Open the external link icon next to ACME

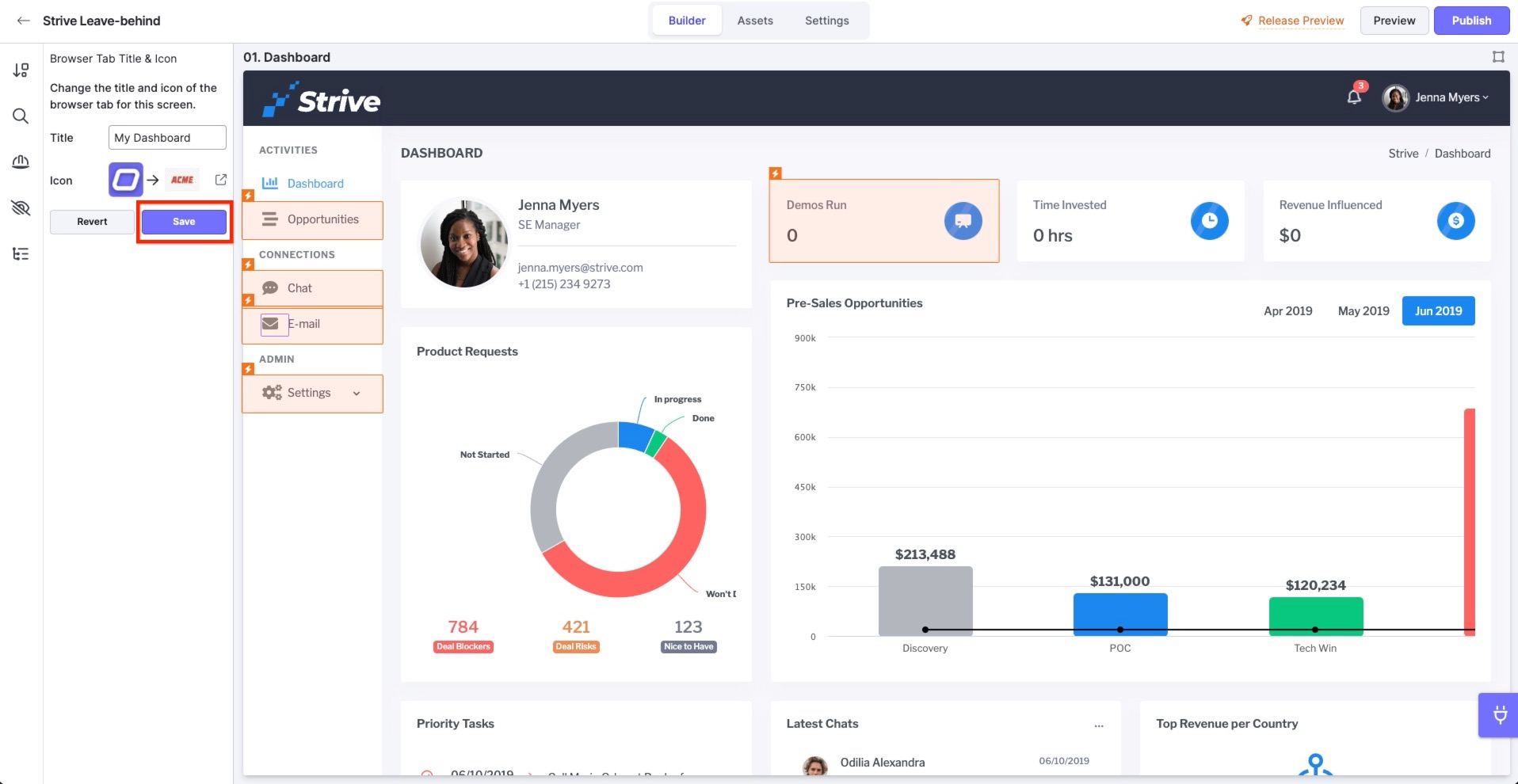coord(221,180)
